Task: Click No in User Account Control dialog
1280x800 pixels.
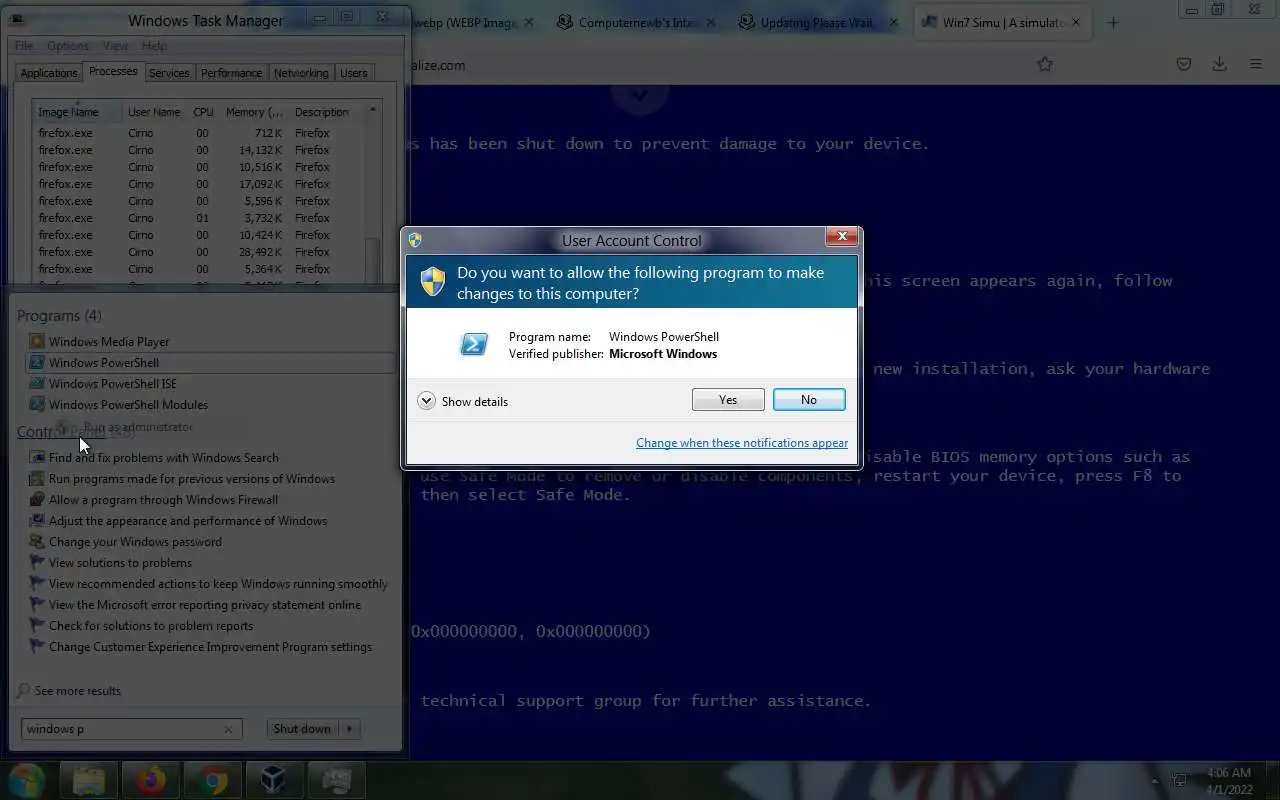Action: click(809, 400)
